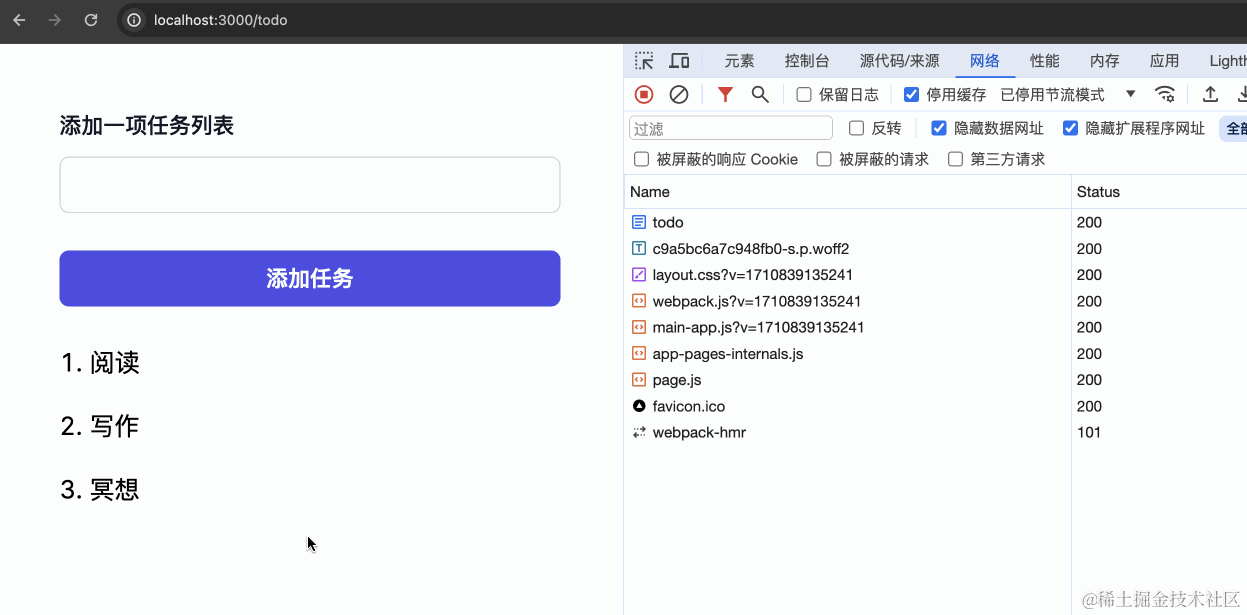Click the 过滤 filter text box
Image resolution: width=1247 pixels, height=615 pixels.
(731, 128)
